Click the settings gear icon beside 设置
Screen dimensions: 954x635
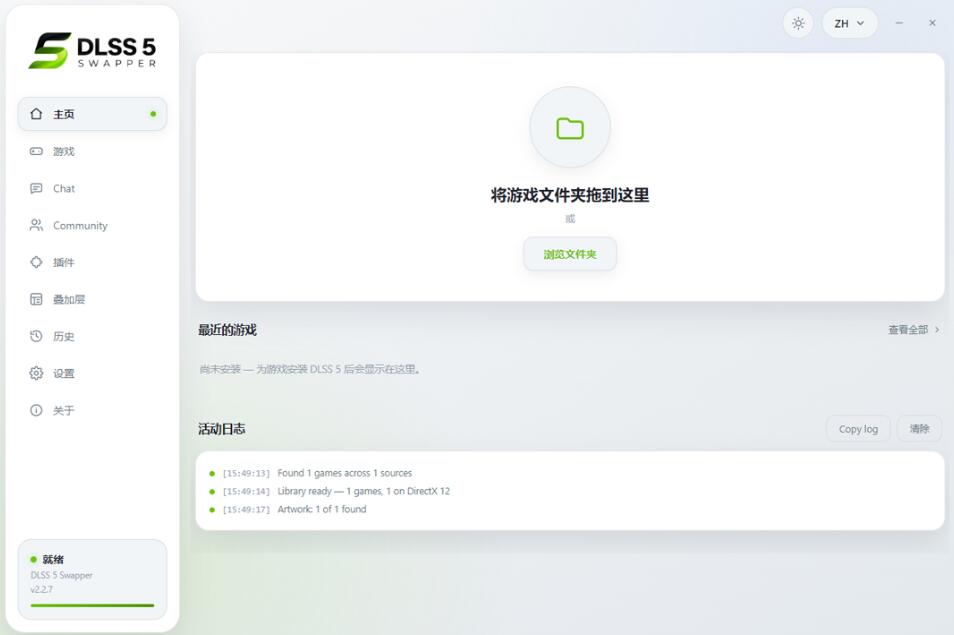(37, 373)
